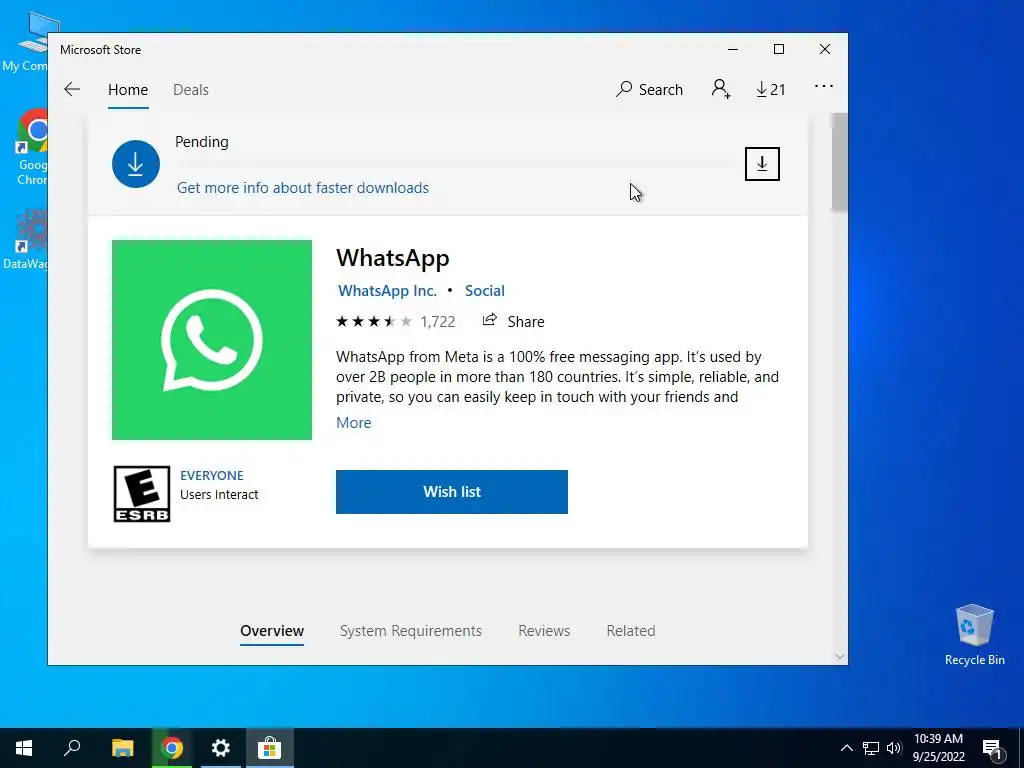Click the scrollbar down arrow
This screenshot has height=768, width=1024.
[x=840, y=657]
